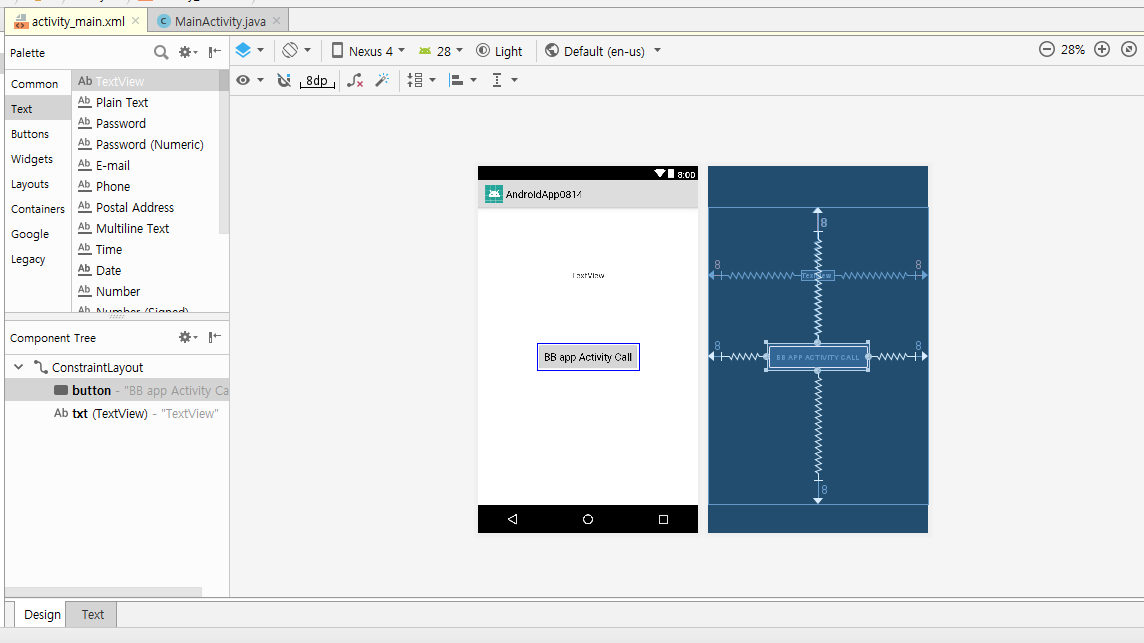
Task: Select the Plain Text palette item
Action: click(146, 102)
